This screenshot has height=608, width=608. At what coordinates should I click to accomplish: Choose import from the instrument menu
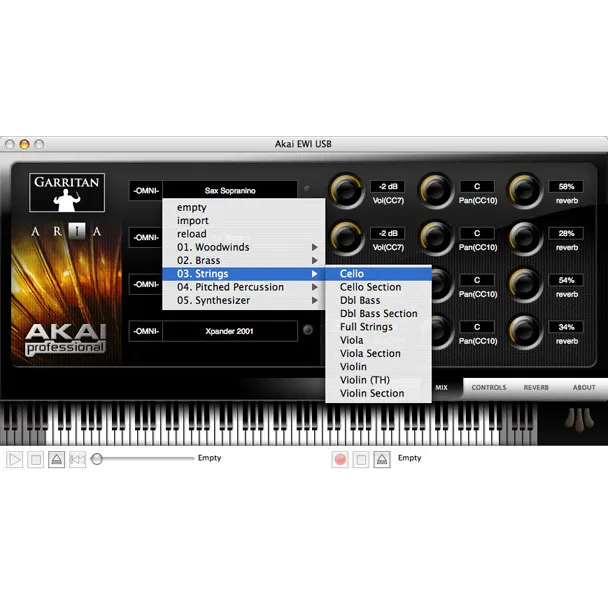click(244, 221)
